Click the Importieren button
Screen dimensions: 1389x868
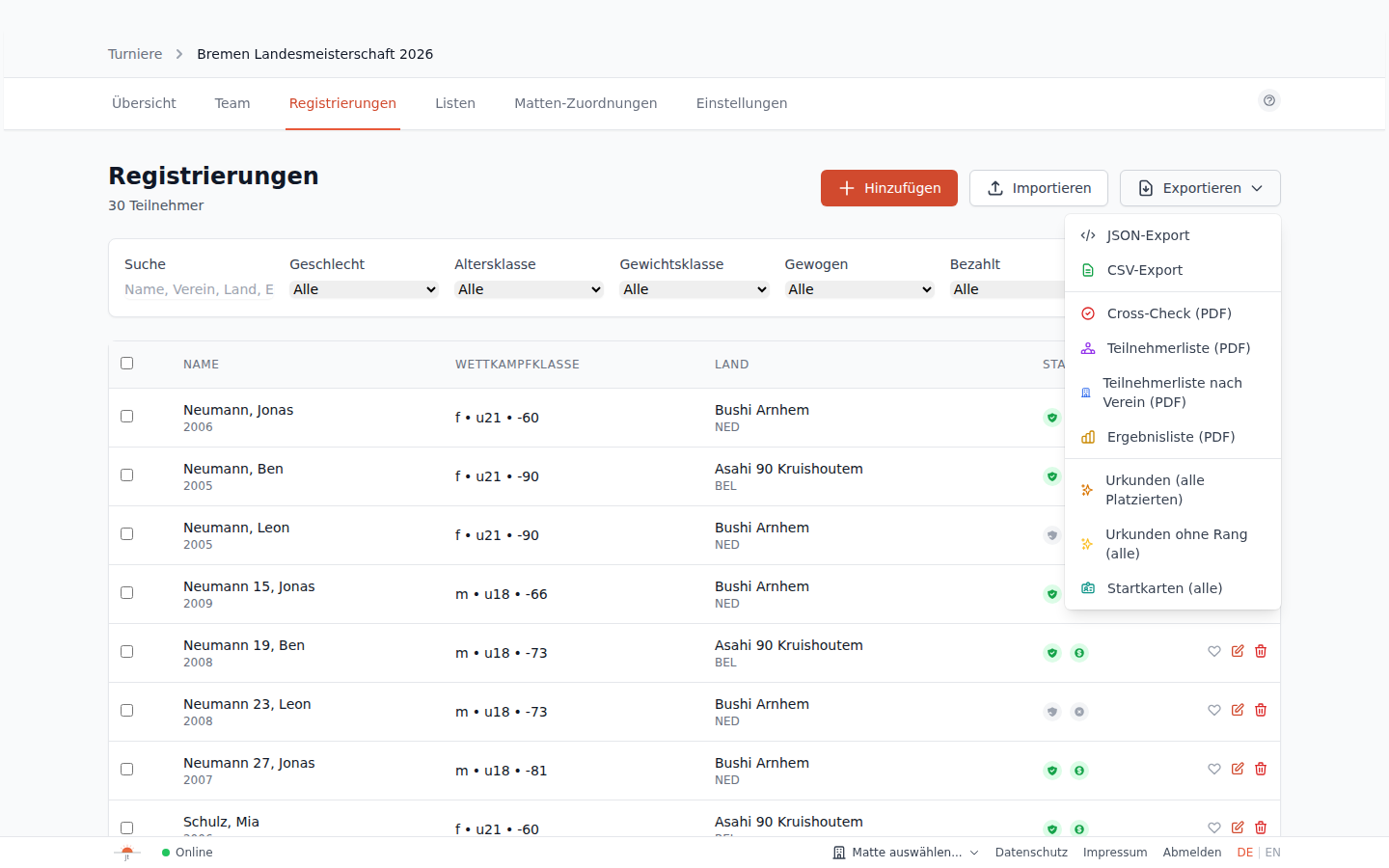coord(1039,188)
